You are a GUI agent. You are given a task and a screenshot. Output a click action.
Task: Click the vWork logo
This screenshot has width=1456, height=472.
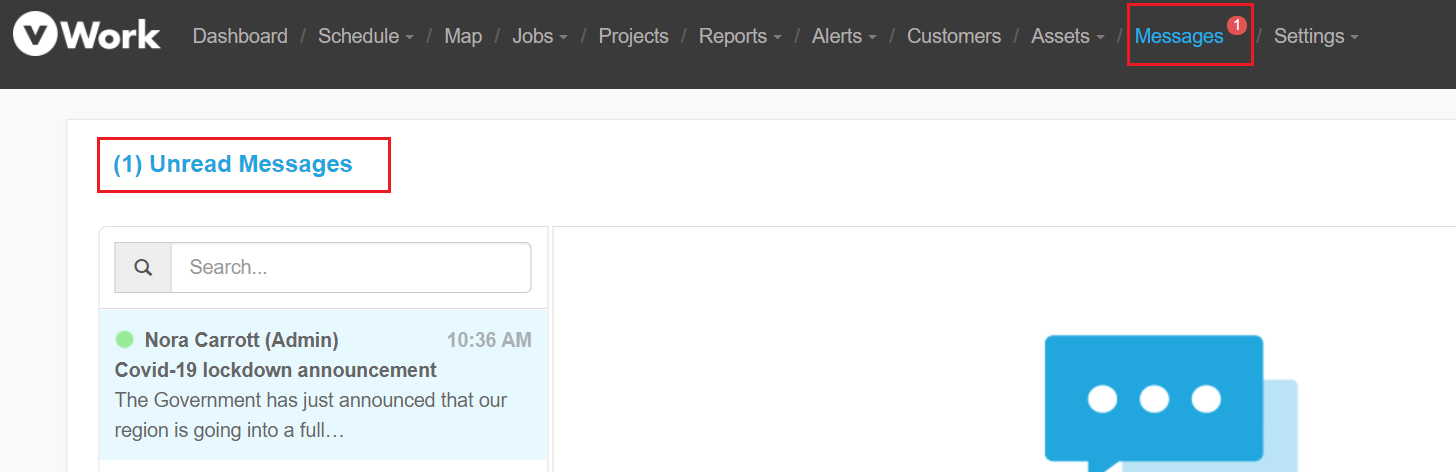click(x=87, y=35)
